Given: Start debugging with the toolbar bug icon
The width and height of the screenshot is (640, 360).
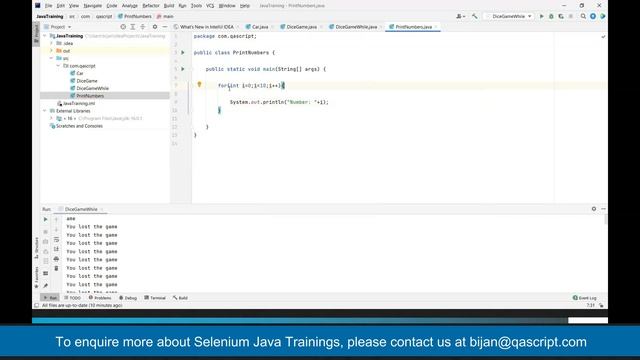Looking at the screenshot, I should click(x=551, y=16).
